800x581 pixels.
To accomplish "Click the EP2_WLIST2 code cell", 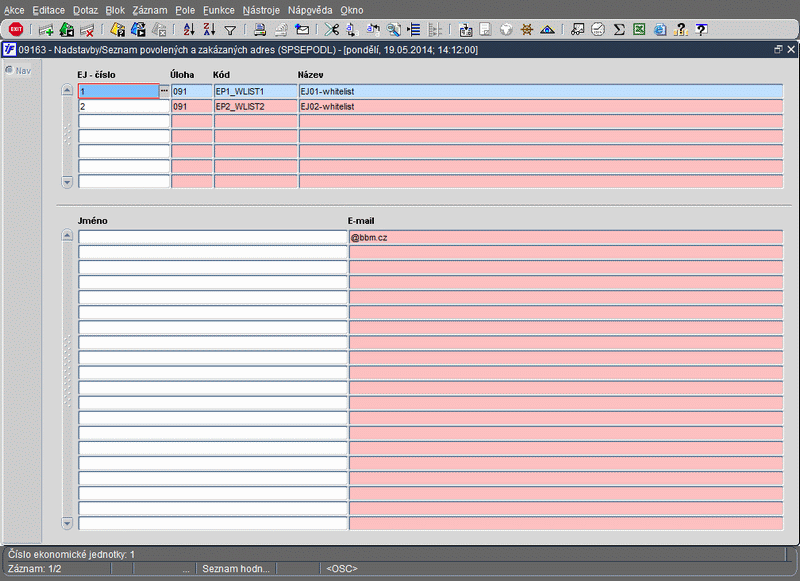I will [x=256, y=106].
